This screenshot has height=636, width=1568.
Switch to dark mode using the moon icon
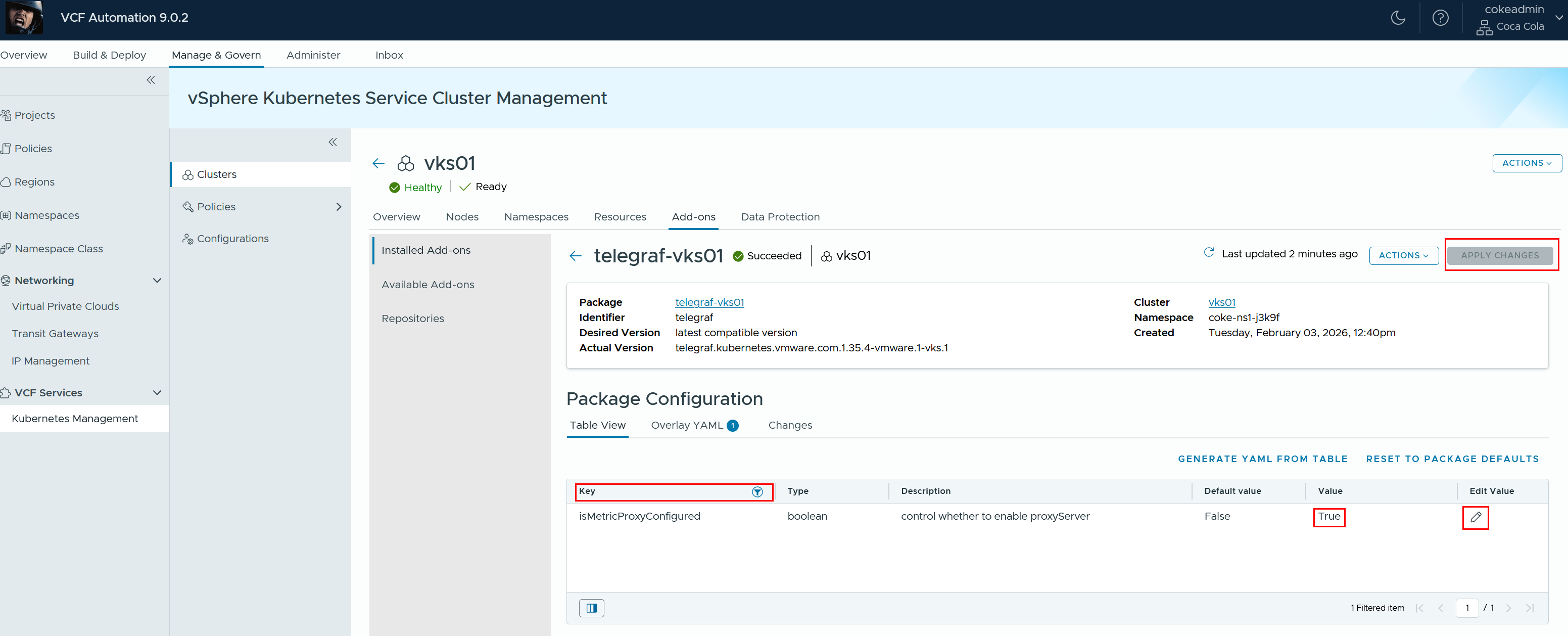(1398, 18)
